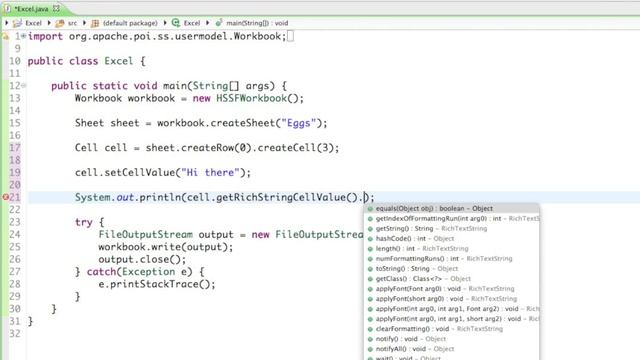Click green method icon beside getString()

click(x=370, y=229)
